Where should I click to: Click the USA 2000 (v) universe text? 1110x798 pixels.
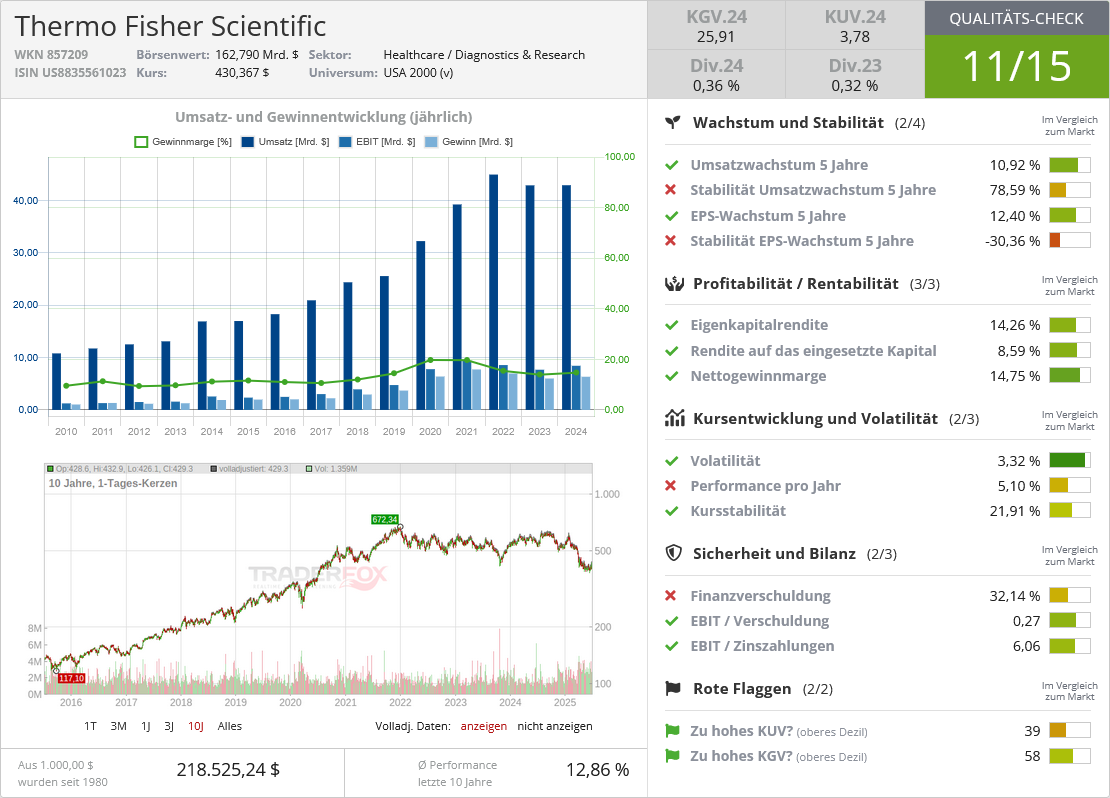click(418, 72)
